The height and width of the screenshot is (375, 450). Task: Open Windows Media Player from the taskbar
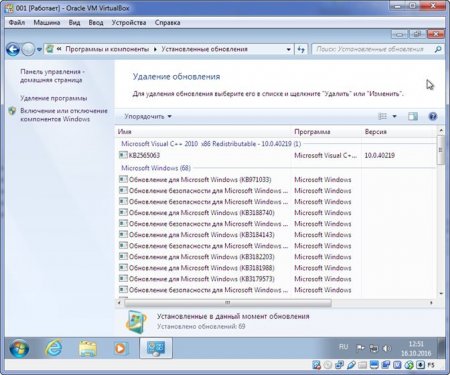click(x=120, y=349)
